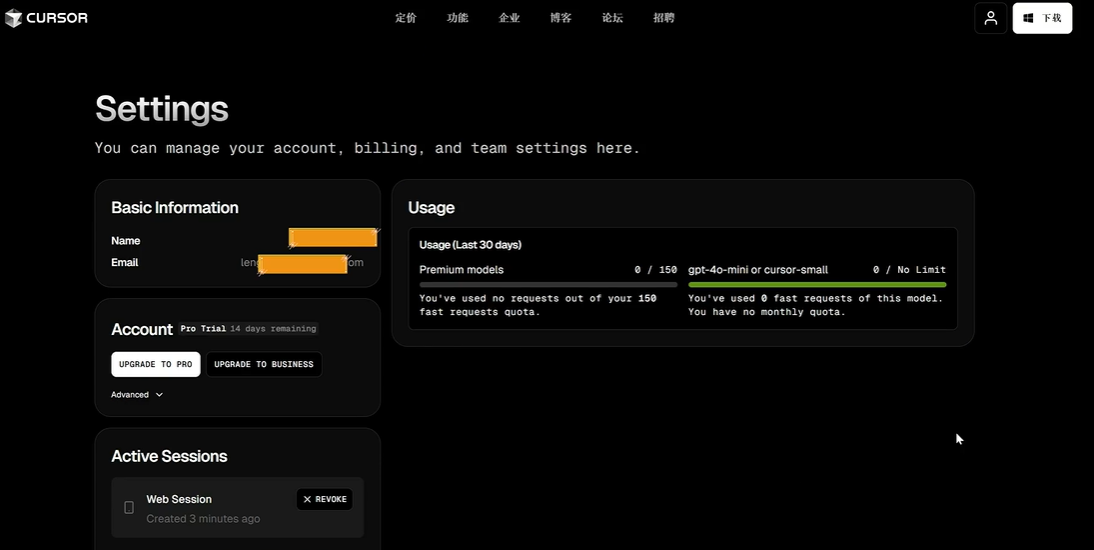1094x550 pixels.
Task: Open the user account profile icon
Action: 990,18
